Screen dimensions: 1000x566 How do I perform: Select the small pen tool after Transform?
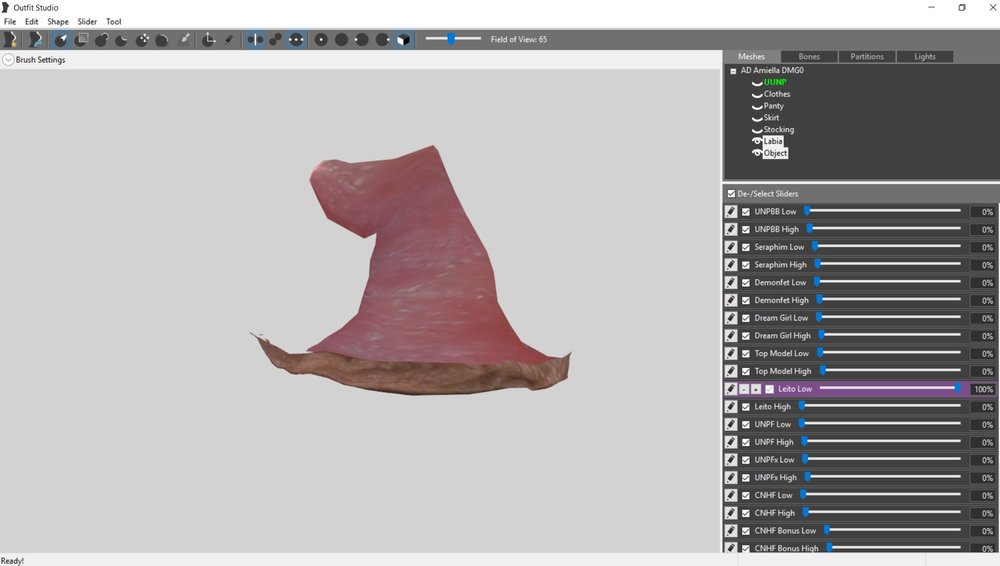coord(228,40)
